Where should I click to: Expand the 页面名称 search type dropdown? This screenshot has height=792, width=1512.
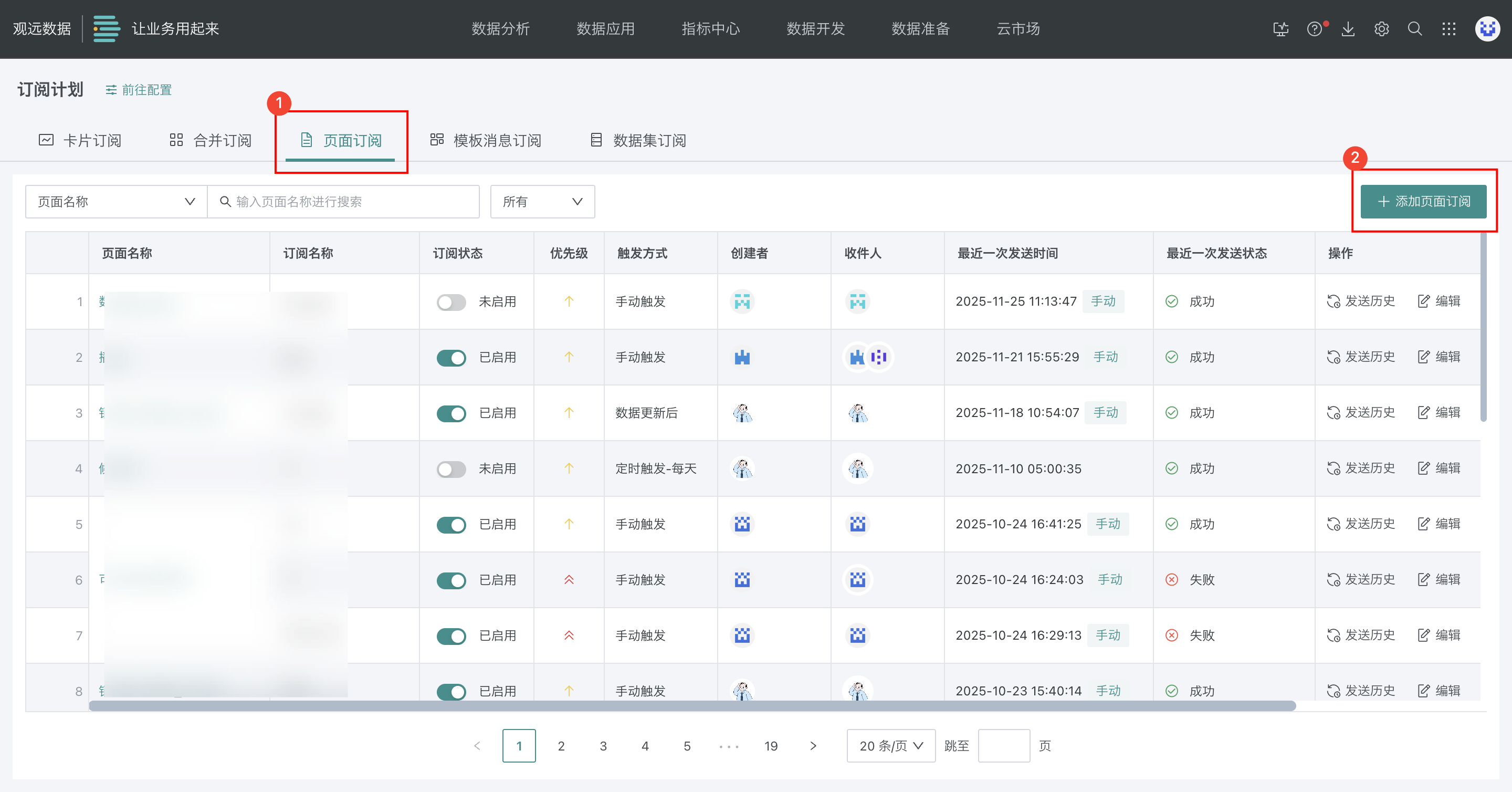pyautogui.click(x=116, y=201)
